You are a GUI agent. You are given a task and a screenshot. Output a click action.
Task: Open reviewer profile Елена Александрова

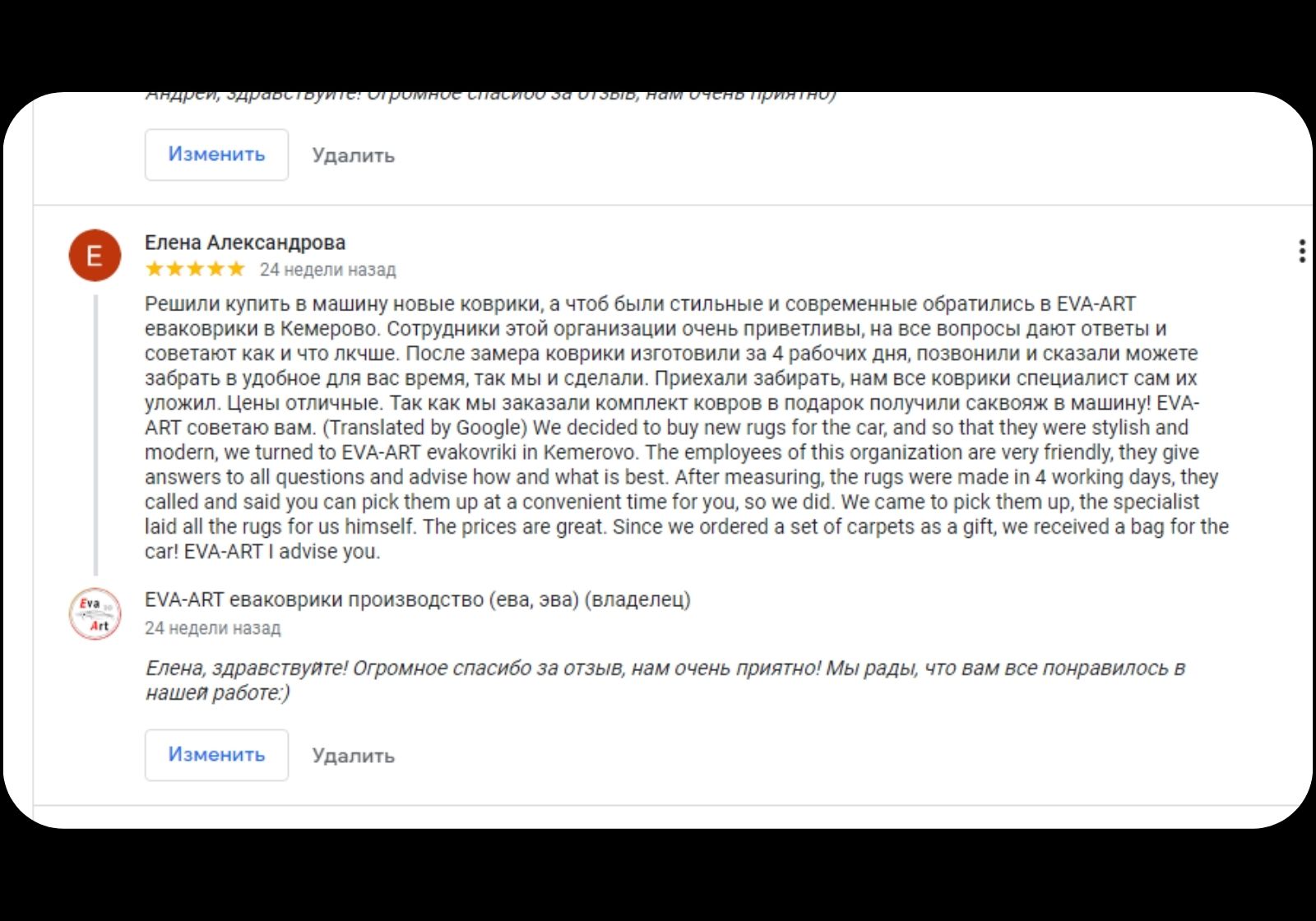(245, 243)
